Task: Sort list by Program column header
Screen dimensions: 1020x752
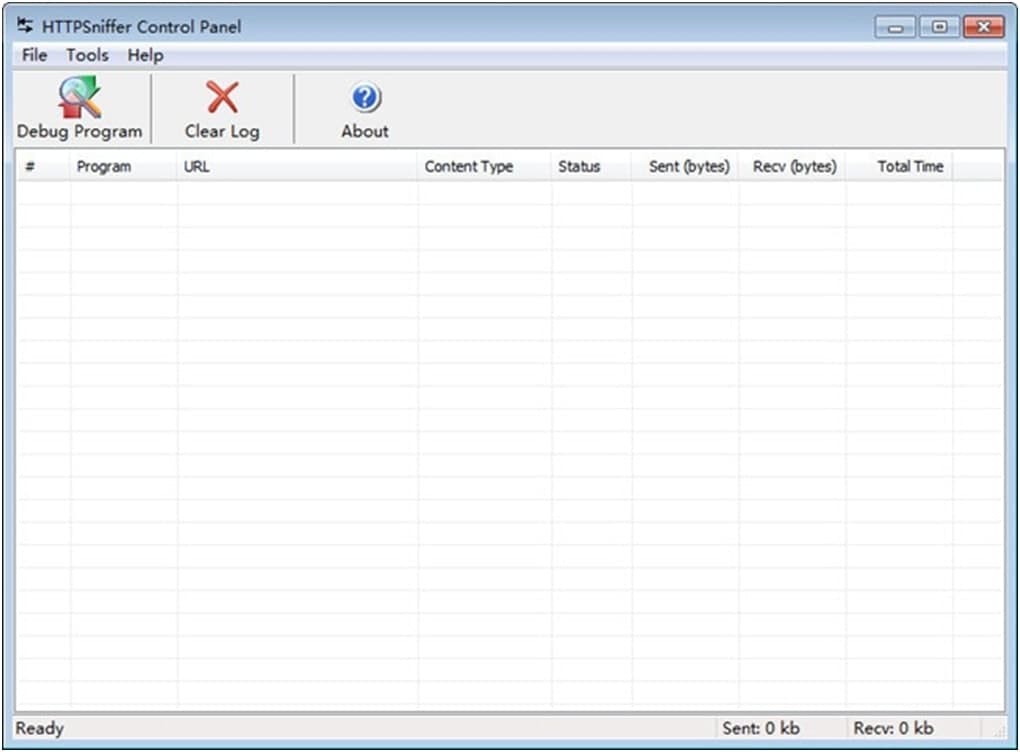Action: (x=123, y=167)
